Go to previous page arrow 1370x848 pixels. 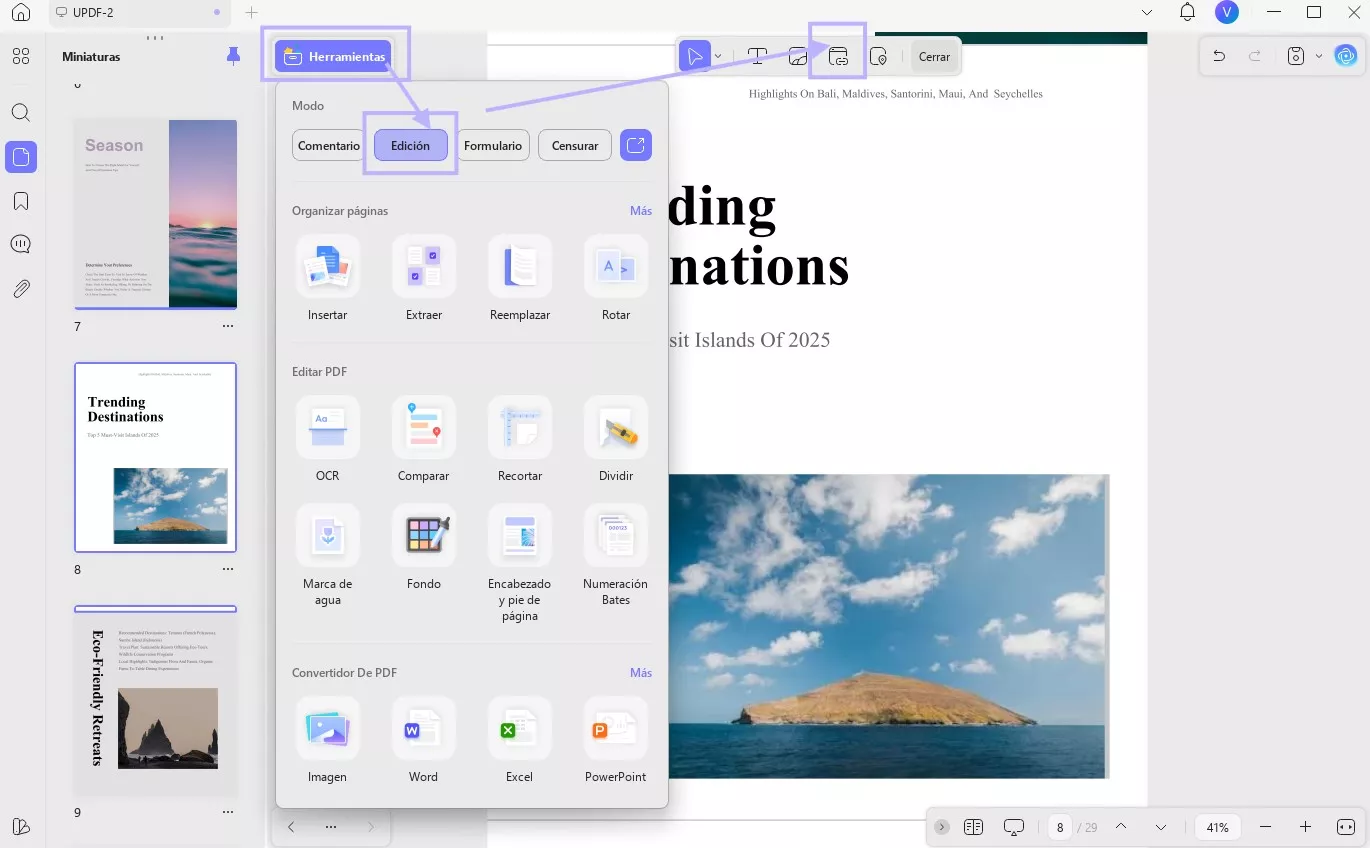point(1121,827)
